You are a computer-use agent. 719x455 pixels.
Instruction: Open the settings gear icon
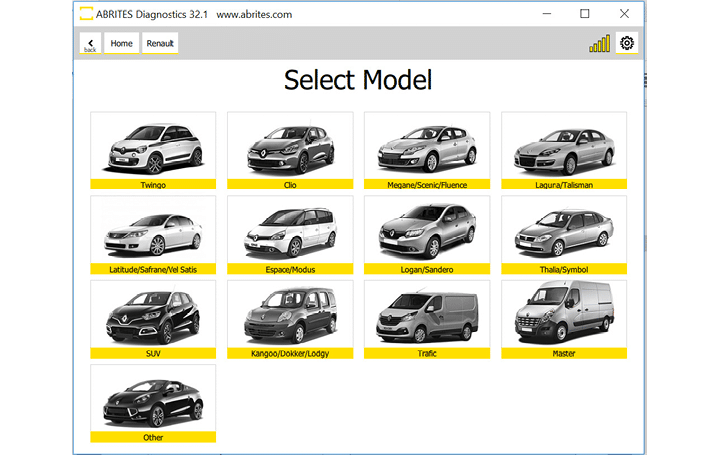pyautogui.click(x=627, y=43)
